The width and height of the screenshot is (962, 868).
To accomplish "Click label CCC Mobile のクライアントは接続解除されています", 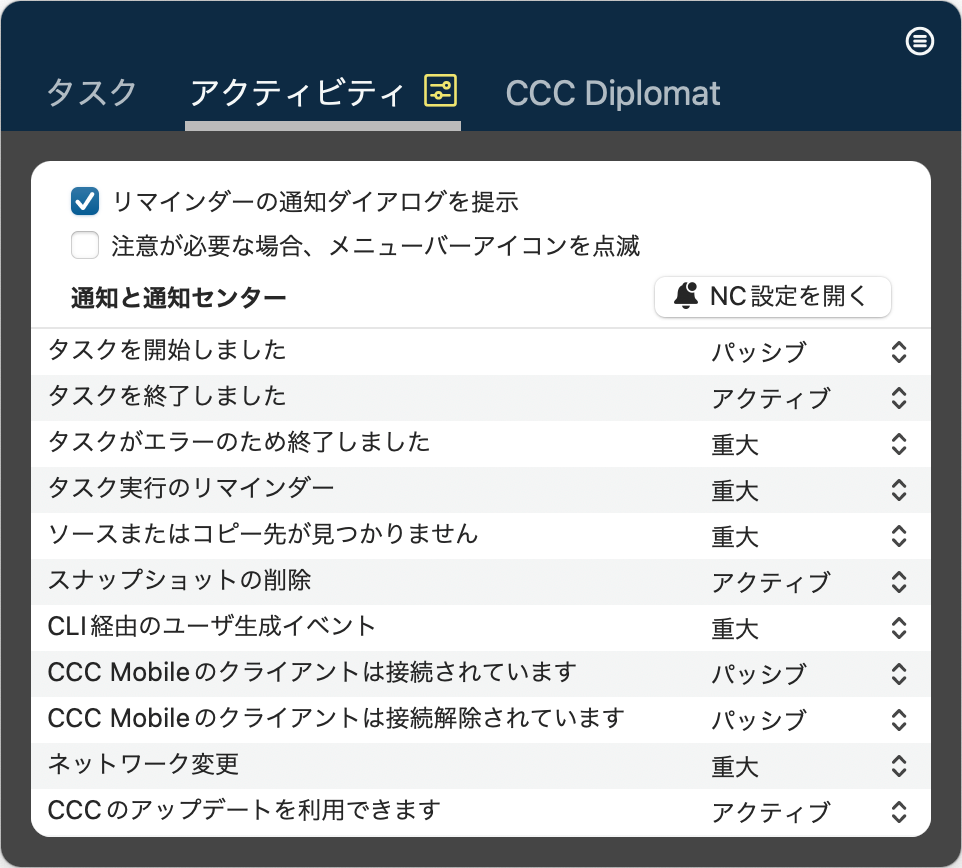I will [336, 718].
